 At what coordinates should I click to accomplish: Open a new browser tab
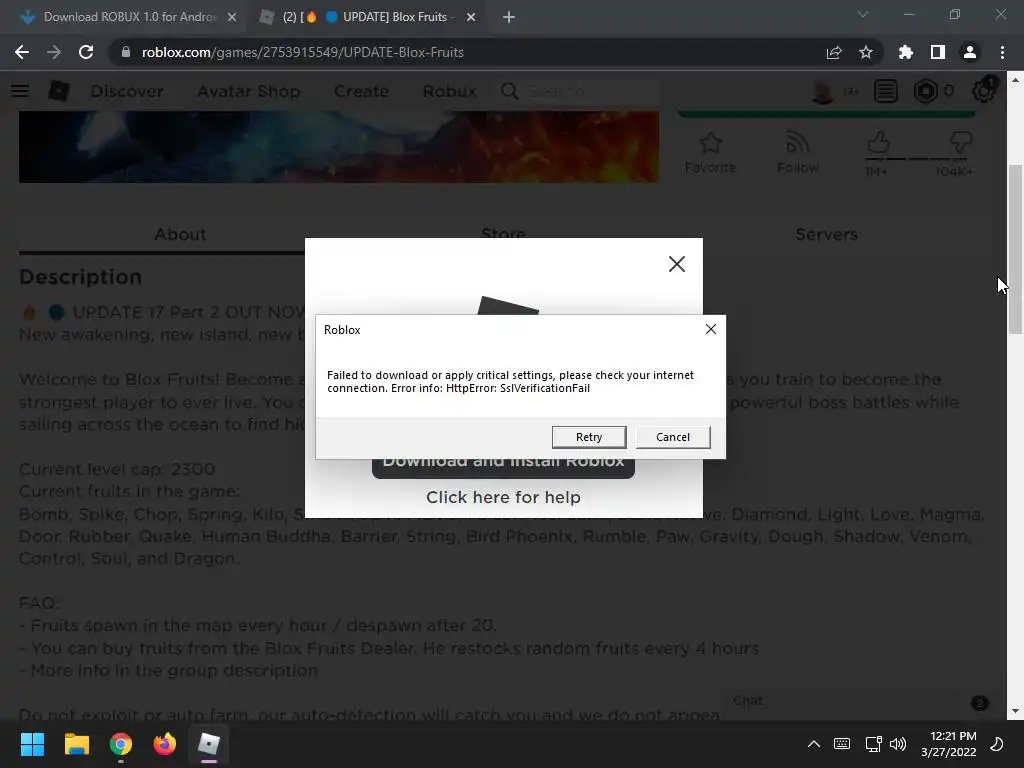509,18
